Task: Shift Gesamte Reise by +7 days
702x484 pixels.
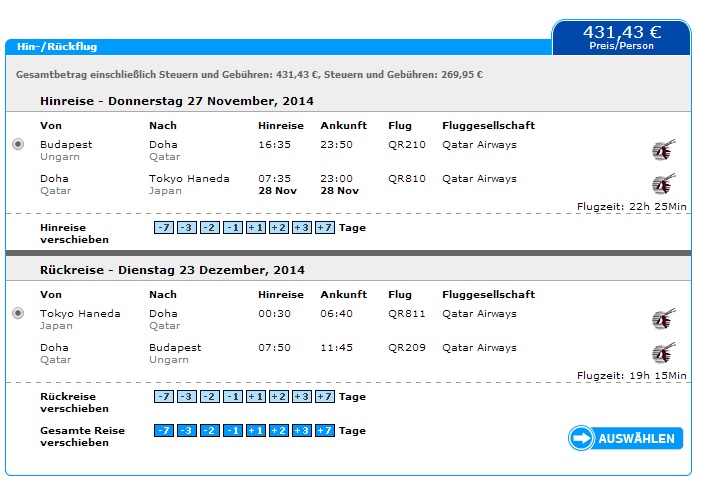Action: (x=325, y=430)
